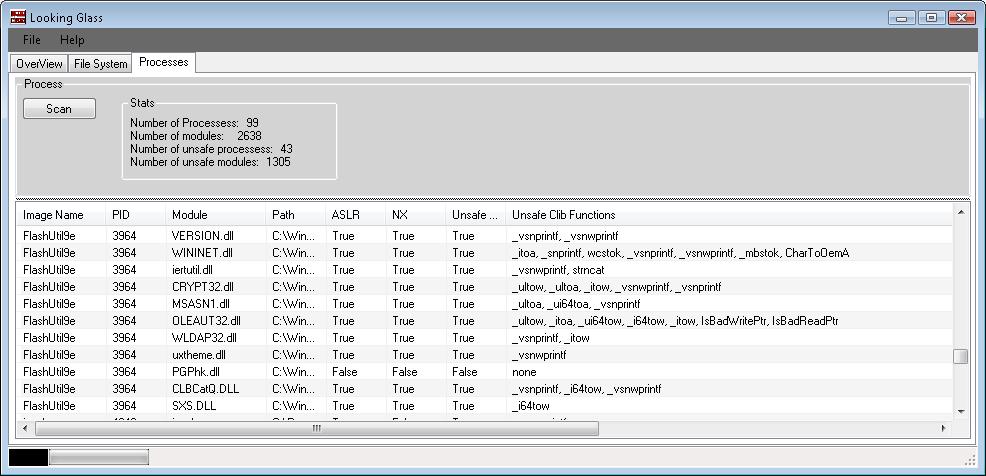Click '_ultoa, _ui64toa, _vsnprintf' cell
Screen dimensions: 986x476
coord(576,304)
